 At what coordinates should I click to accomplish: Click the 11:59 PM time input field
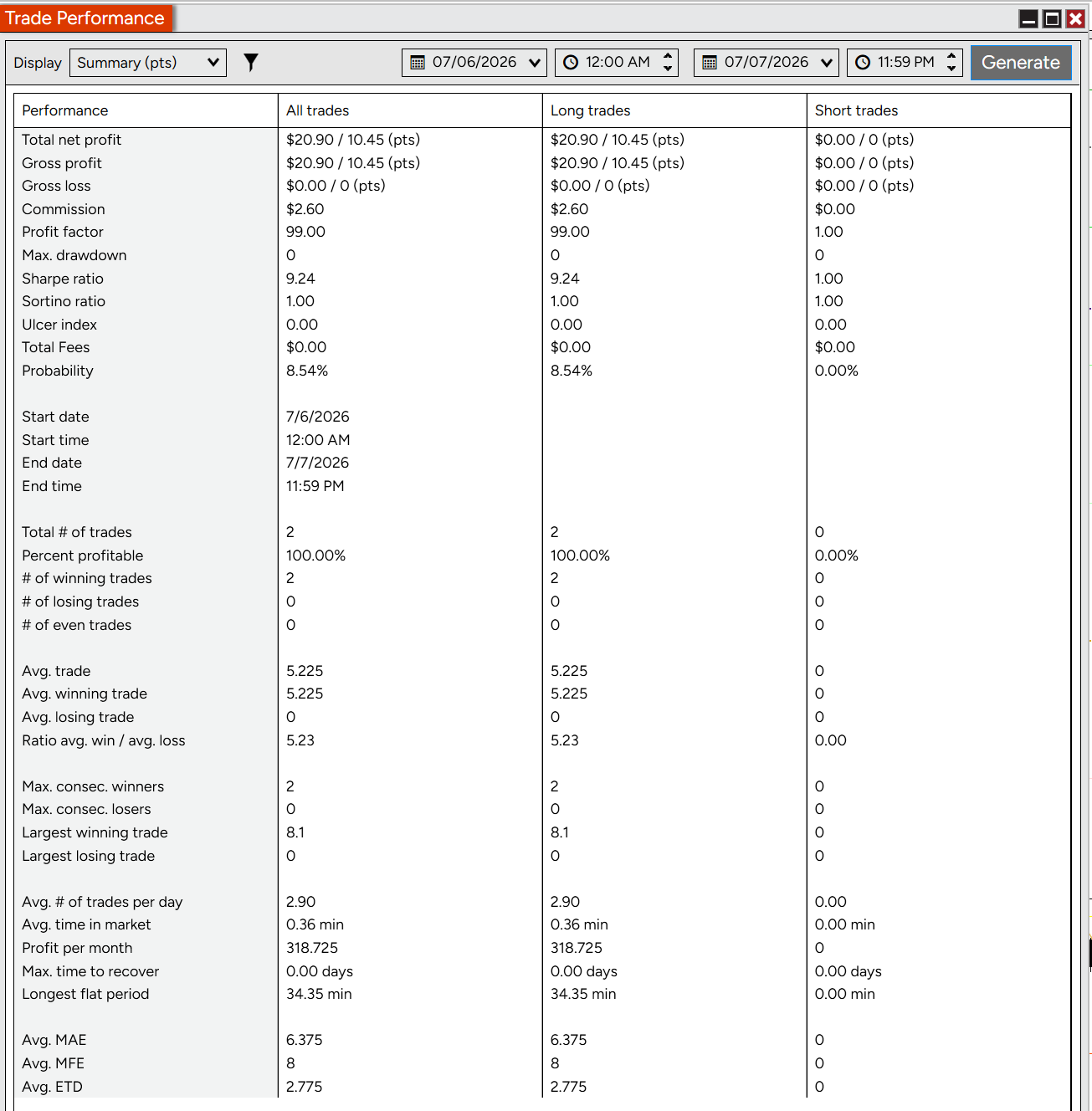905,63
